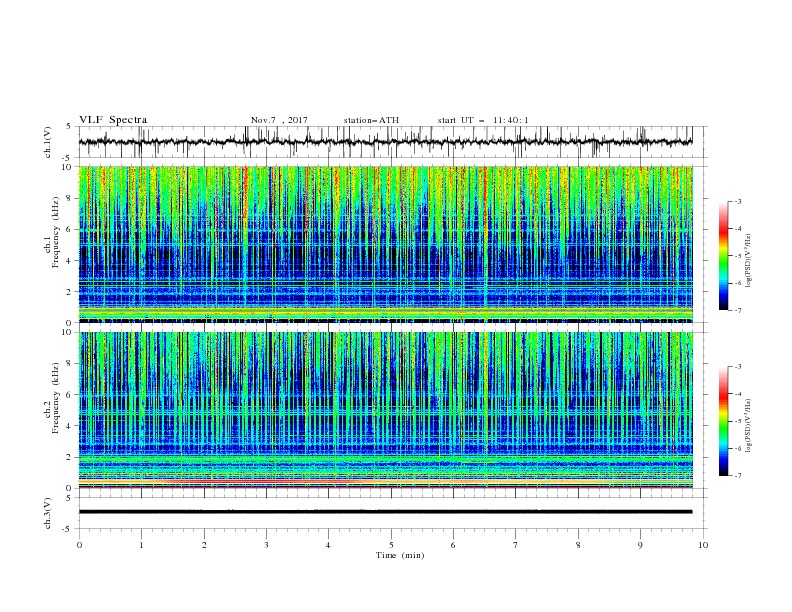Viewport: 792px width, 612px height.
Task: Click the ch.2 colorbar 'log(PSD)(V²/Hz)' label
Action: pyautogui.click(x=748, y=426)
